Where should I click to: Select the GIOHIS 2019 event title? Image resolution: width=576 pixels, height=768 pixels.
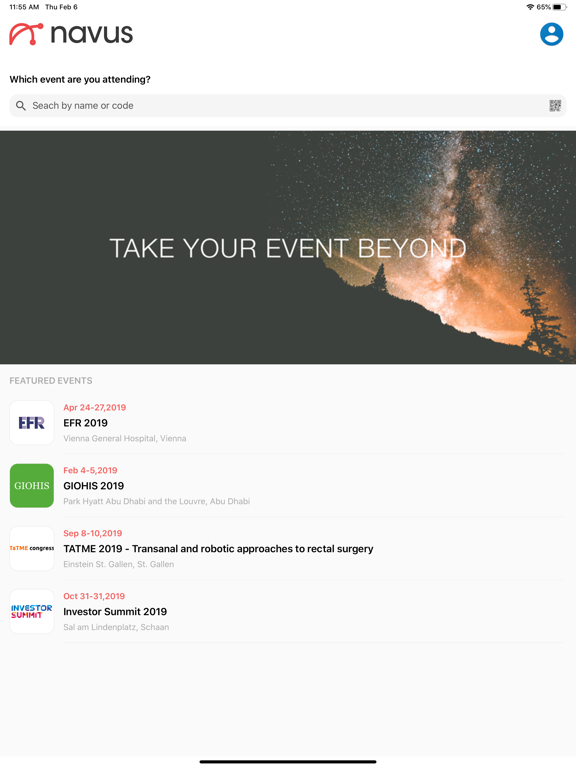click(x=94, y=485)
